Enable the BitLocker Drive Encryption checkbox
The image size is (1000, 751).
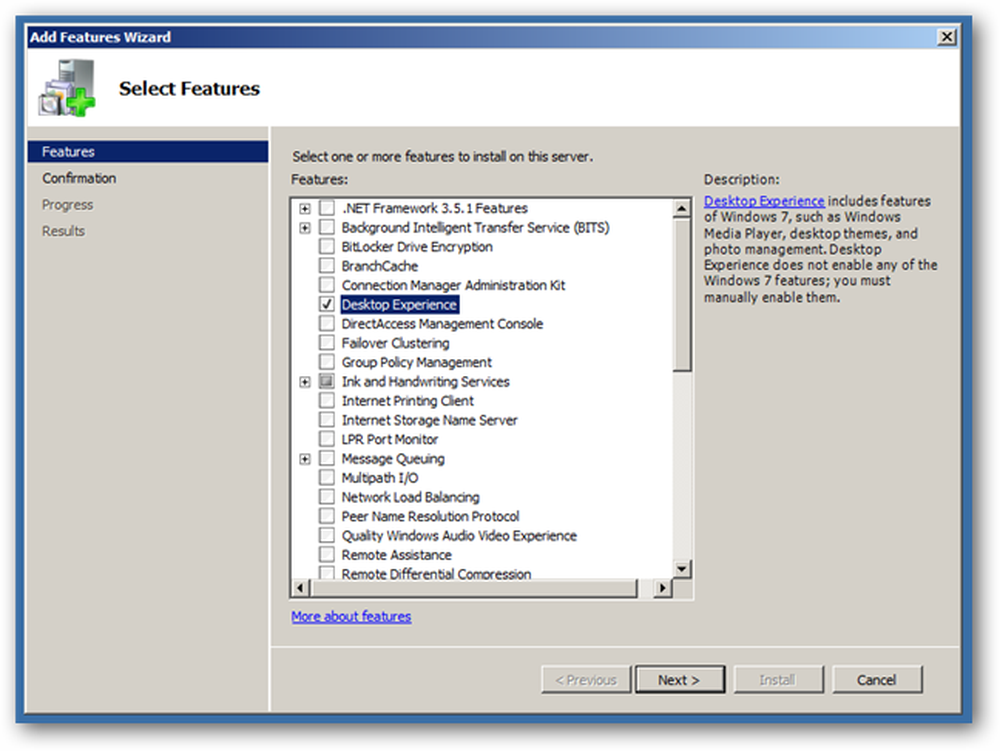click(x=327, y=246)
